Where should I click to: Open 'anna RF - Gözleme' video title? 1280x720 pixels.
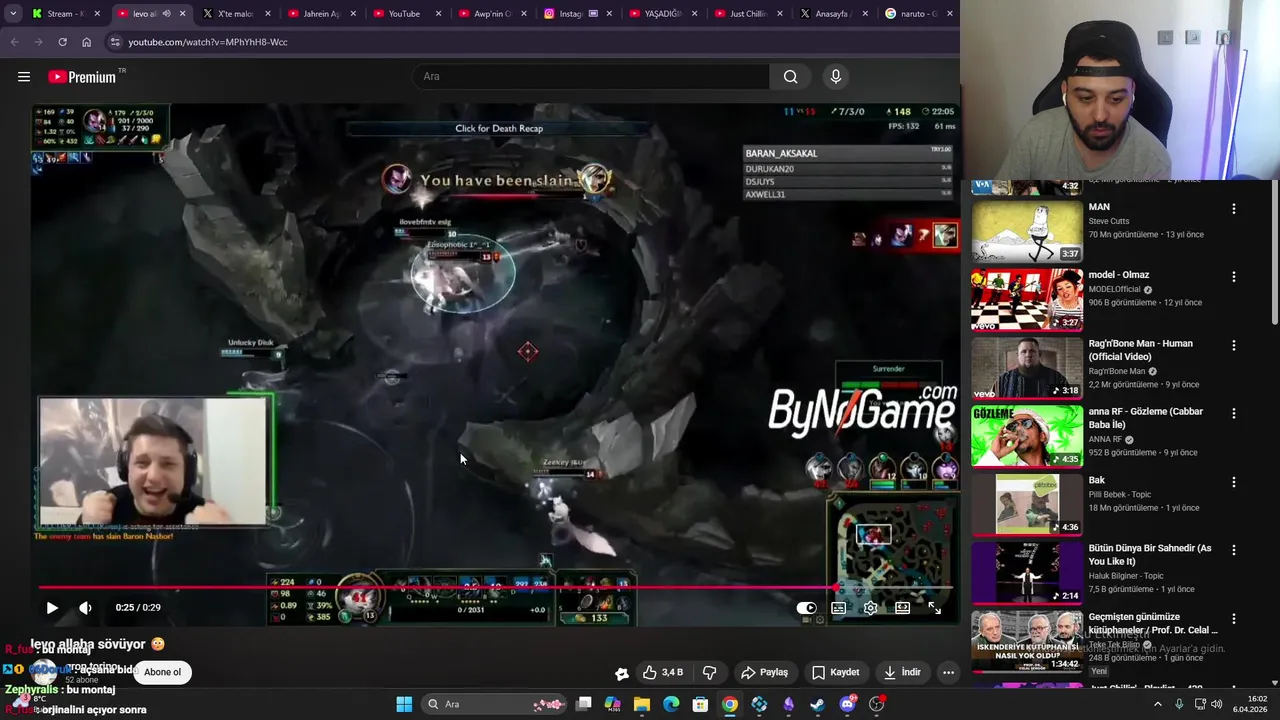coord(1146,418)
